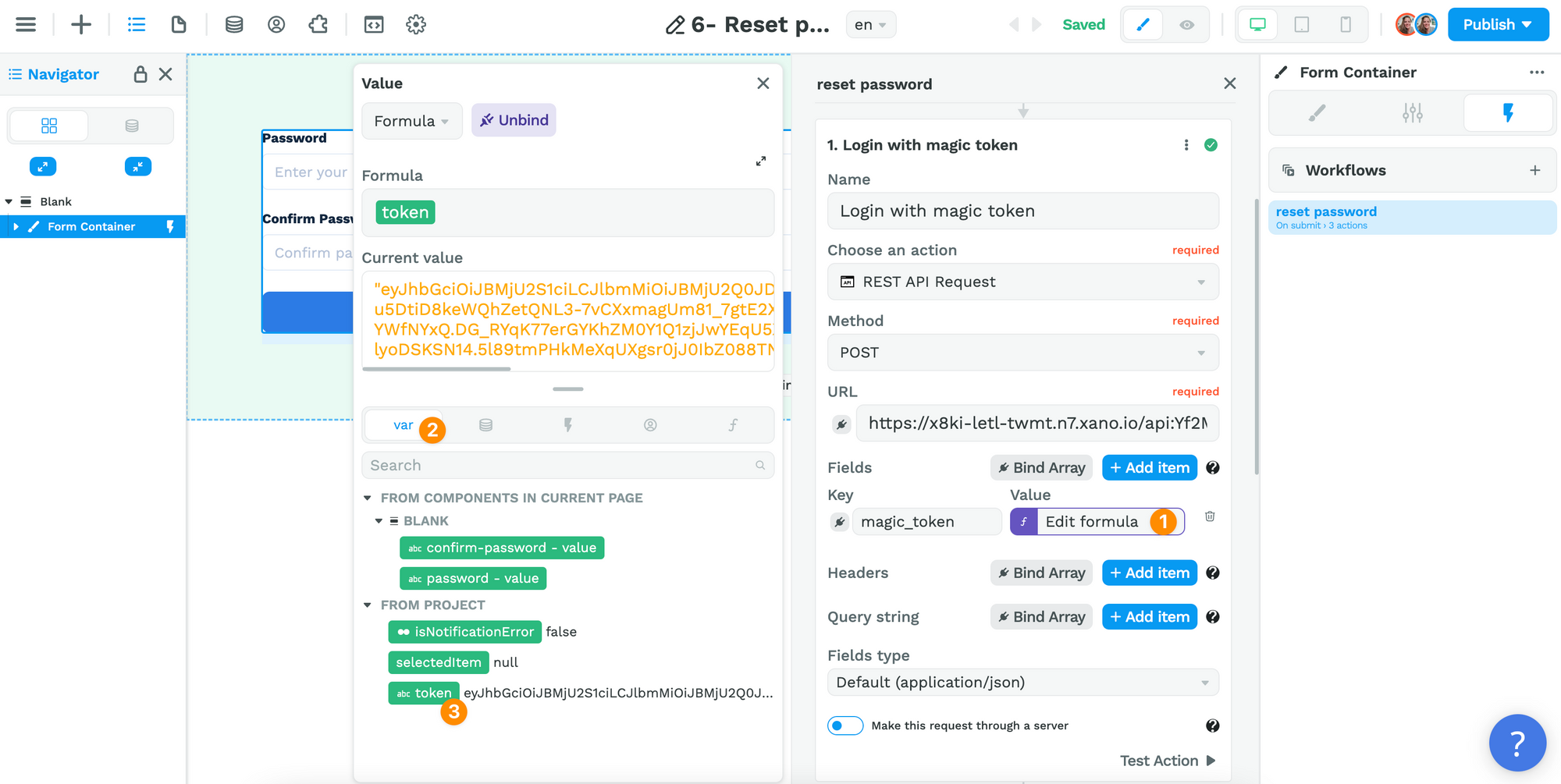Add a new workflow with plus icon
Screen dimensions: 1561x784
[1534, 170]
